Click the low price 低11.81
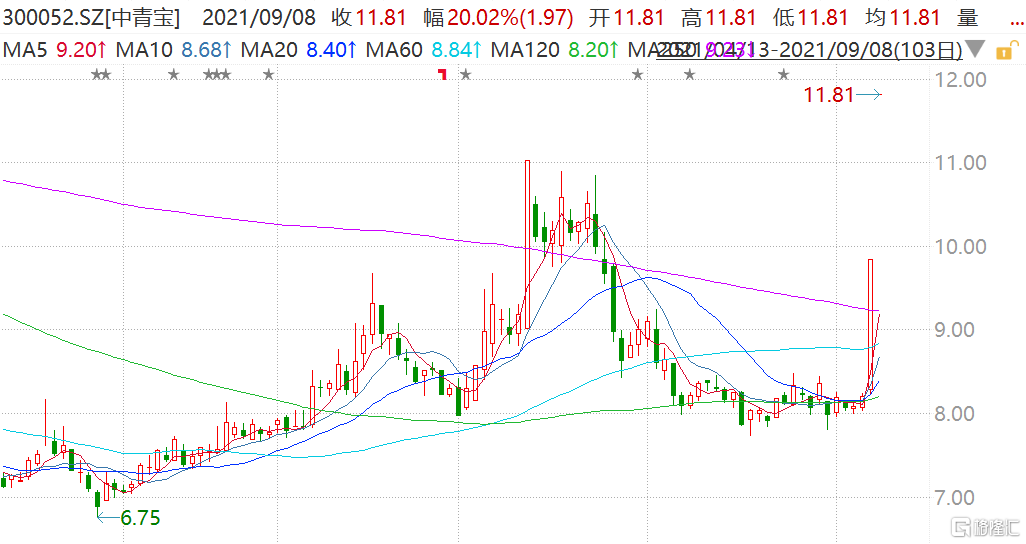Image resolution: width=1026 pixels, height=544 pixels. (x=811, y=18)
